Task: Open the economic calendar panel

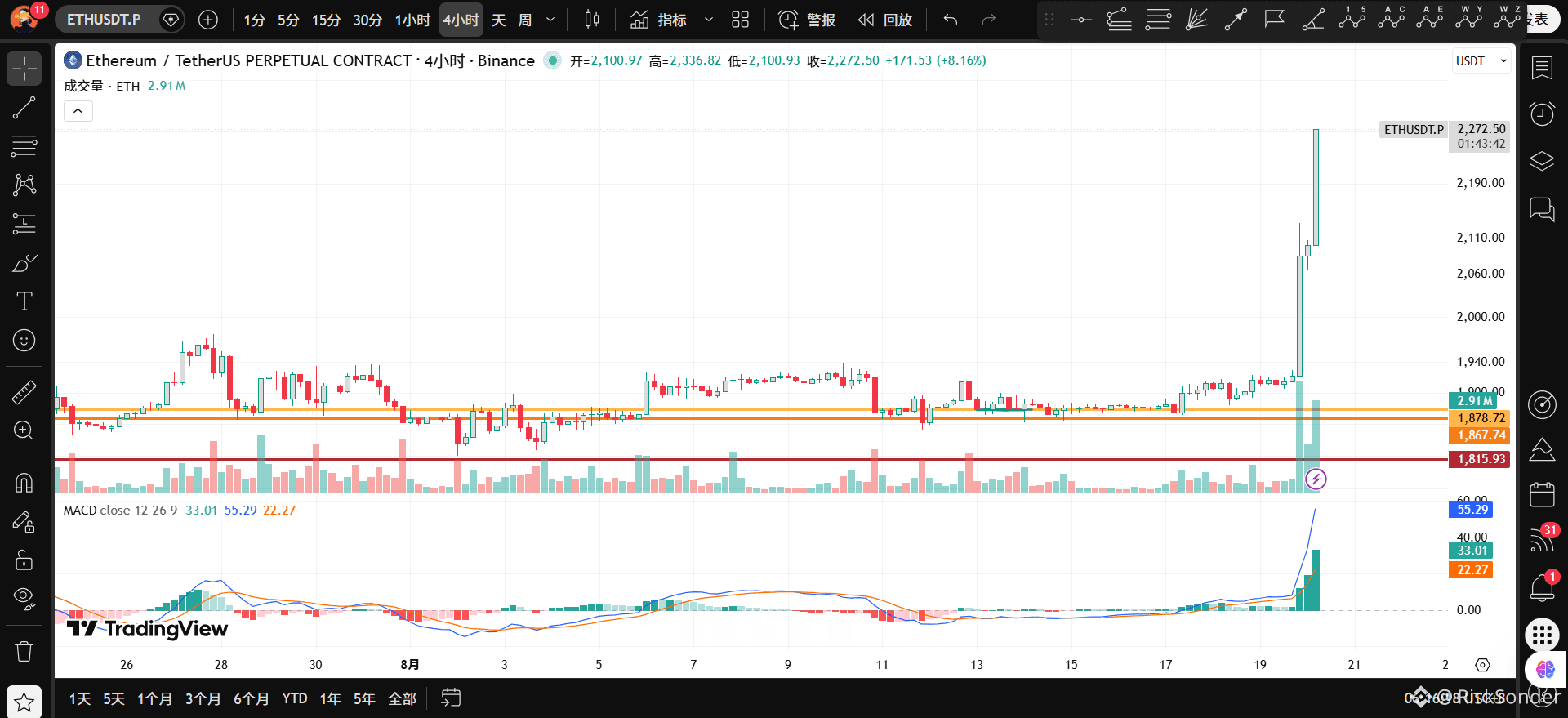Action: (x=1542, y=494)
